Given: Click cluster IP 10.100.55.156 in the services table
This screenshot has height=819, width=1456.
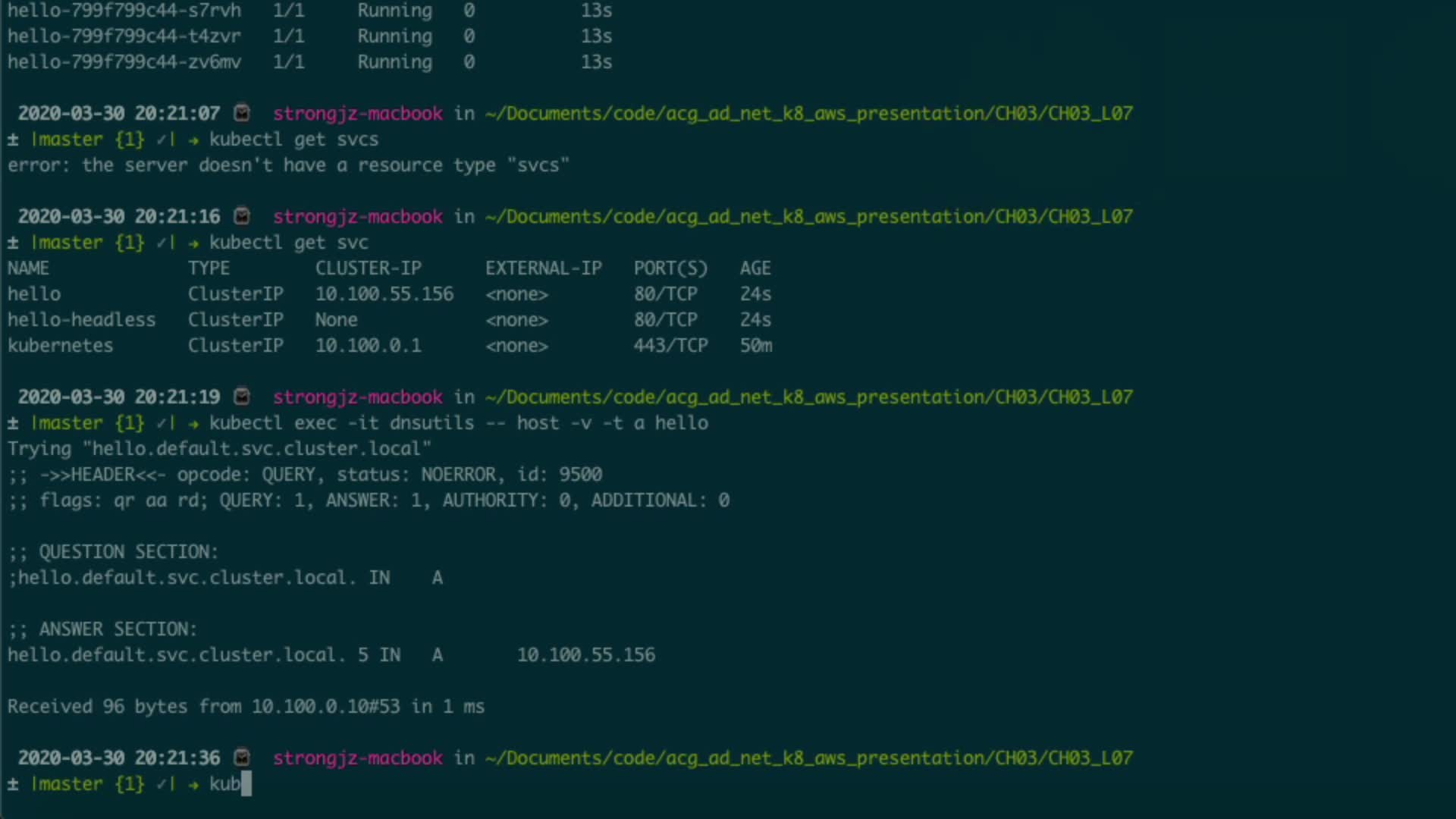Looking at the screenshot, I should 384,294.
